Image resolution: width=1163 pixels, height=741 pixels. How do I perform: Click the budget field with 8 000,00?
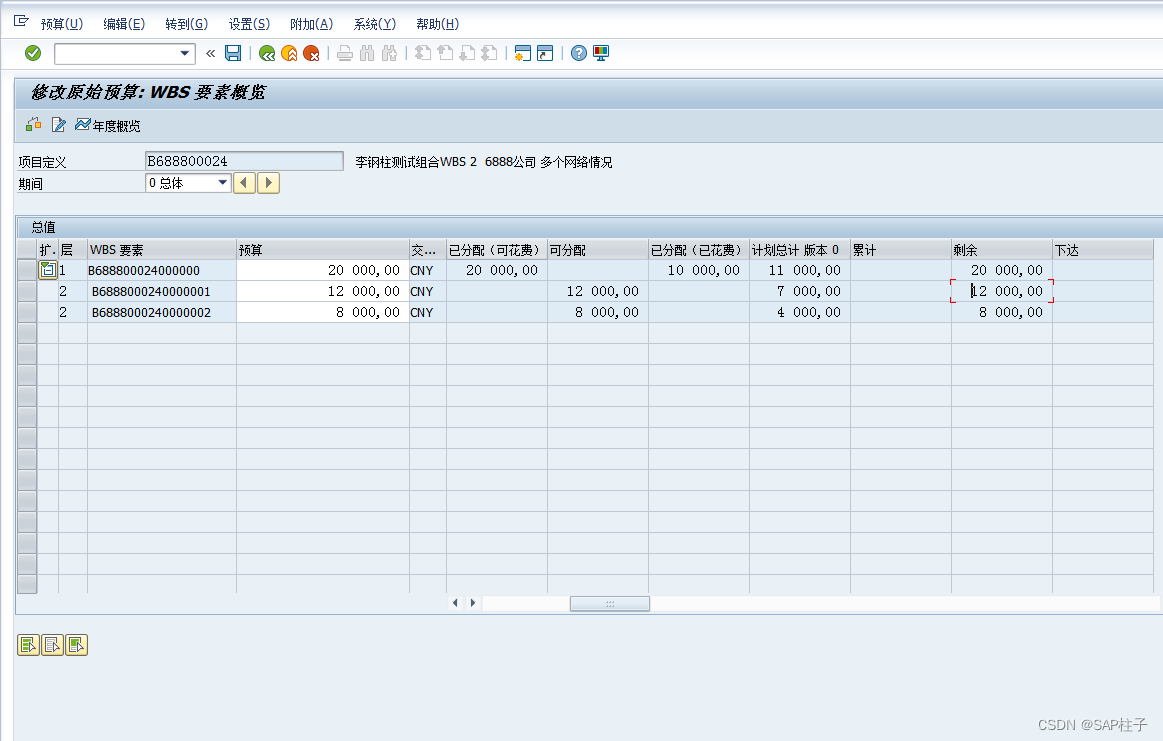coord(323,312)
